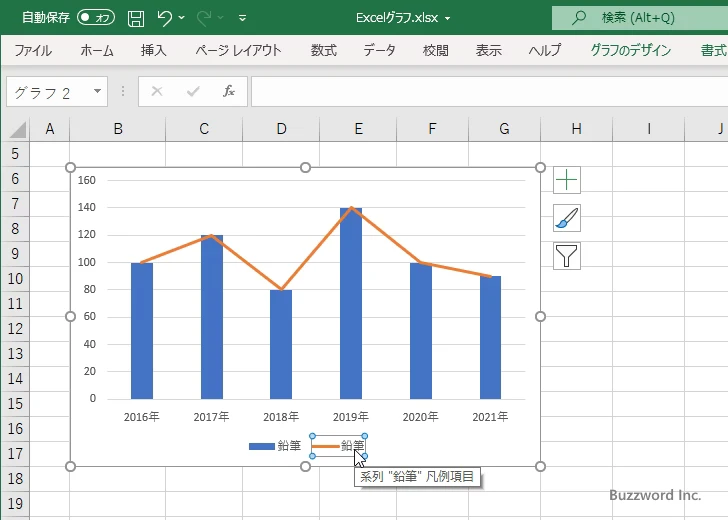Screen dimensions: 728x520
Task: Click the 160 vertical axis value
Action: tap(87, 180)
